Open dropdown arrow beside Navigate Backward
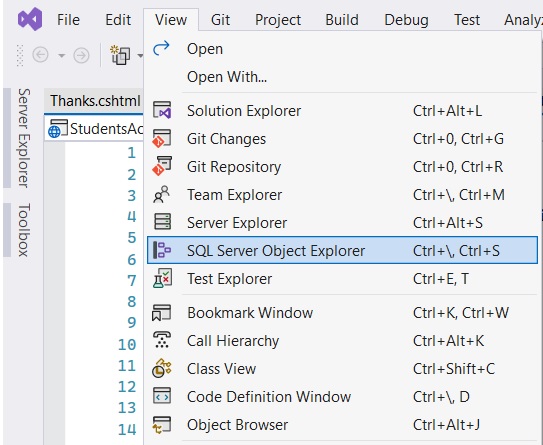 [x=62, y=55]
